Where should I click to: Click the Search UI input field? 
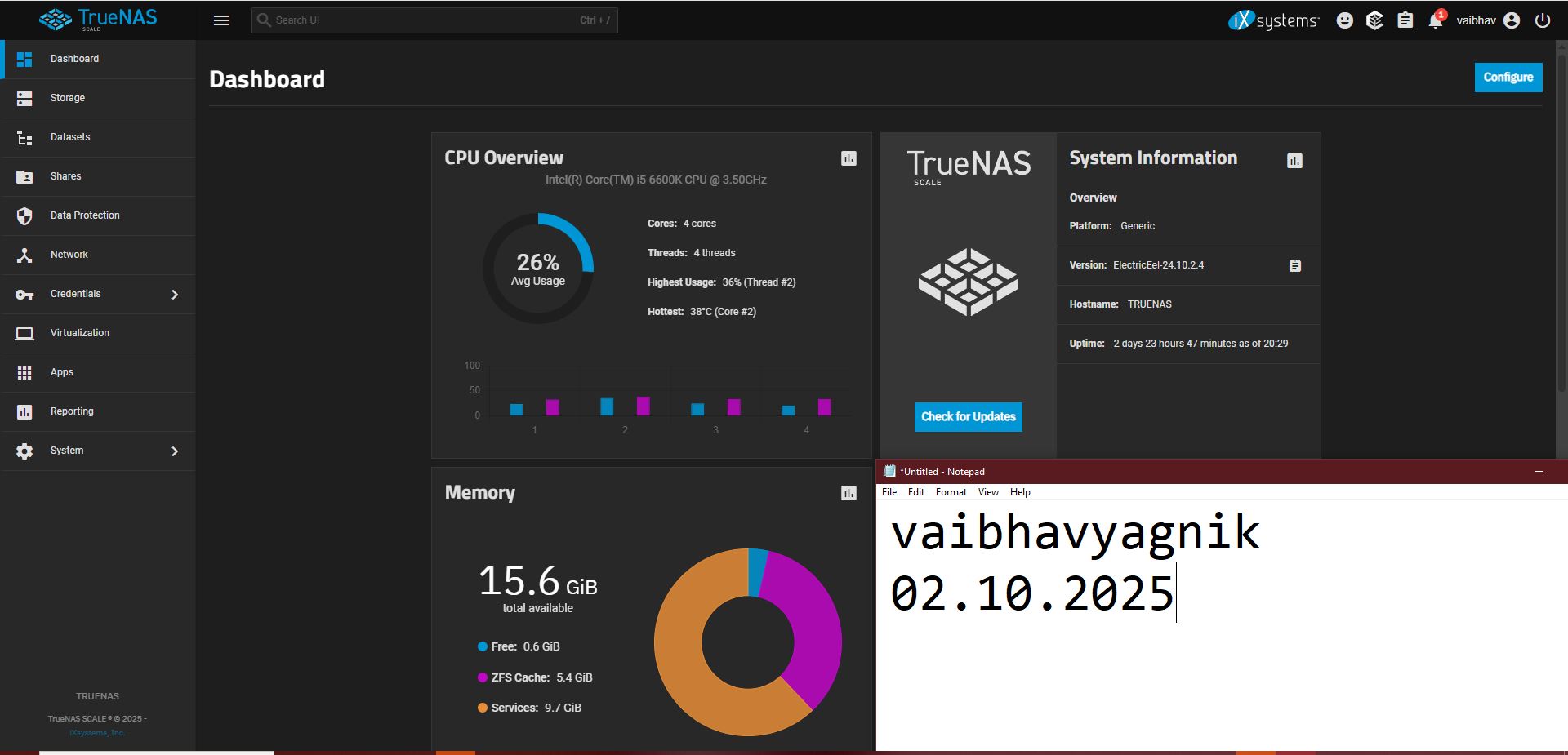click(x=425, y=20)
